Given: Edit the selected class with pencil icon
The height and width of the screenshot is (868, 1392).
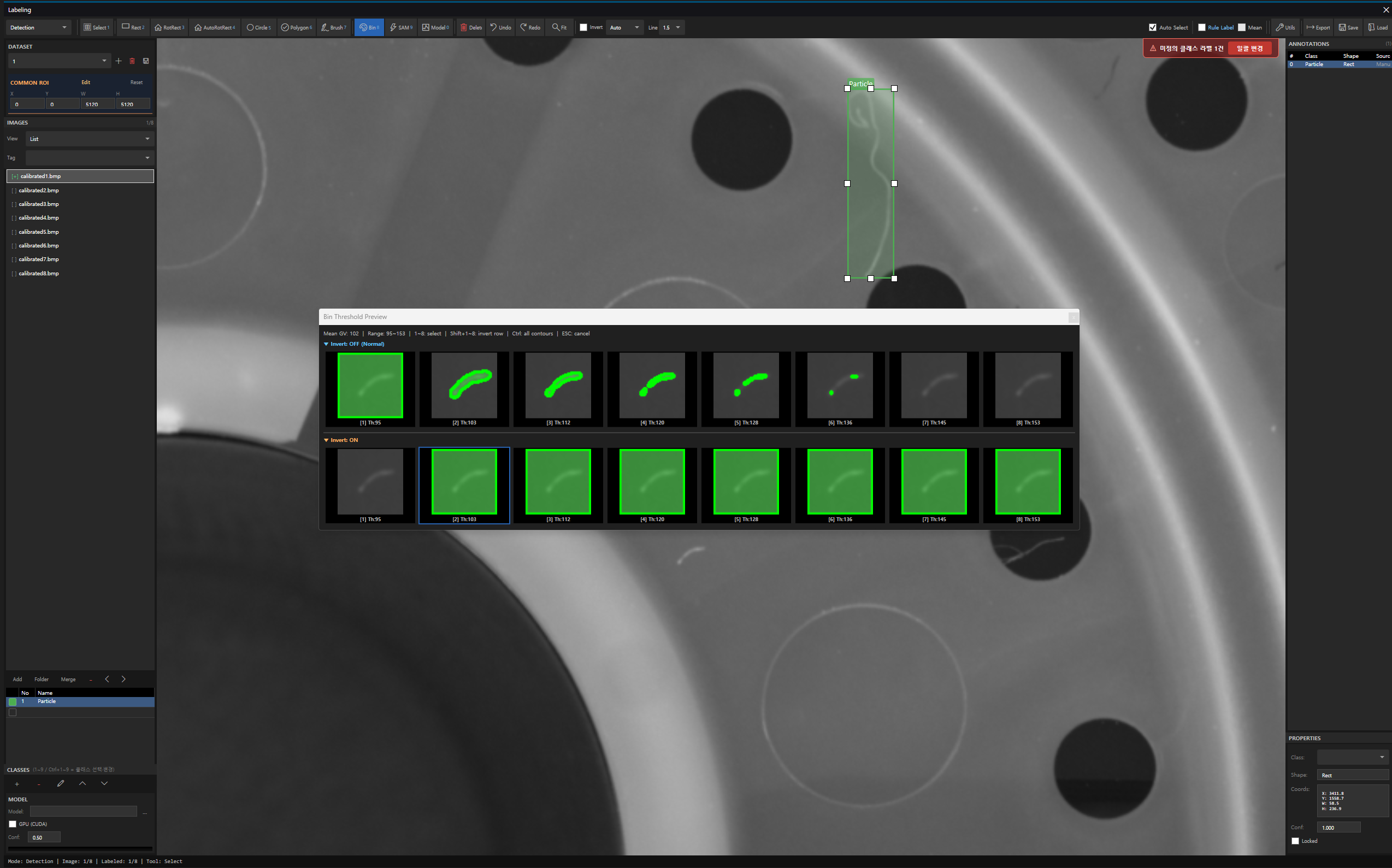Looking at the screenshot, I should tap(60, 783).
